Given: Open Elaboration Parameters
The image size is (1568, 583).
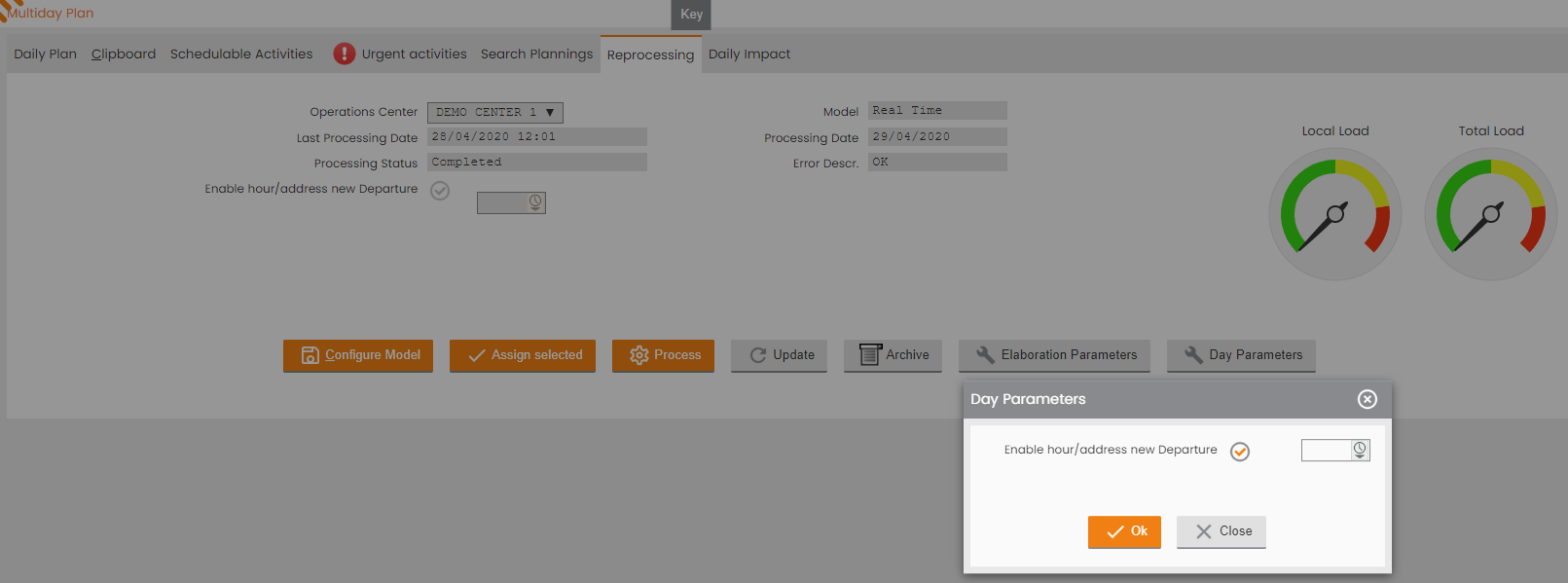Looking at the screenshot, I should pyautogui.click(x=1054, y=355).
